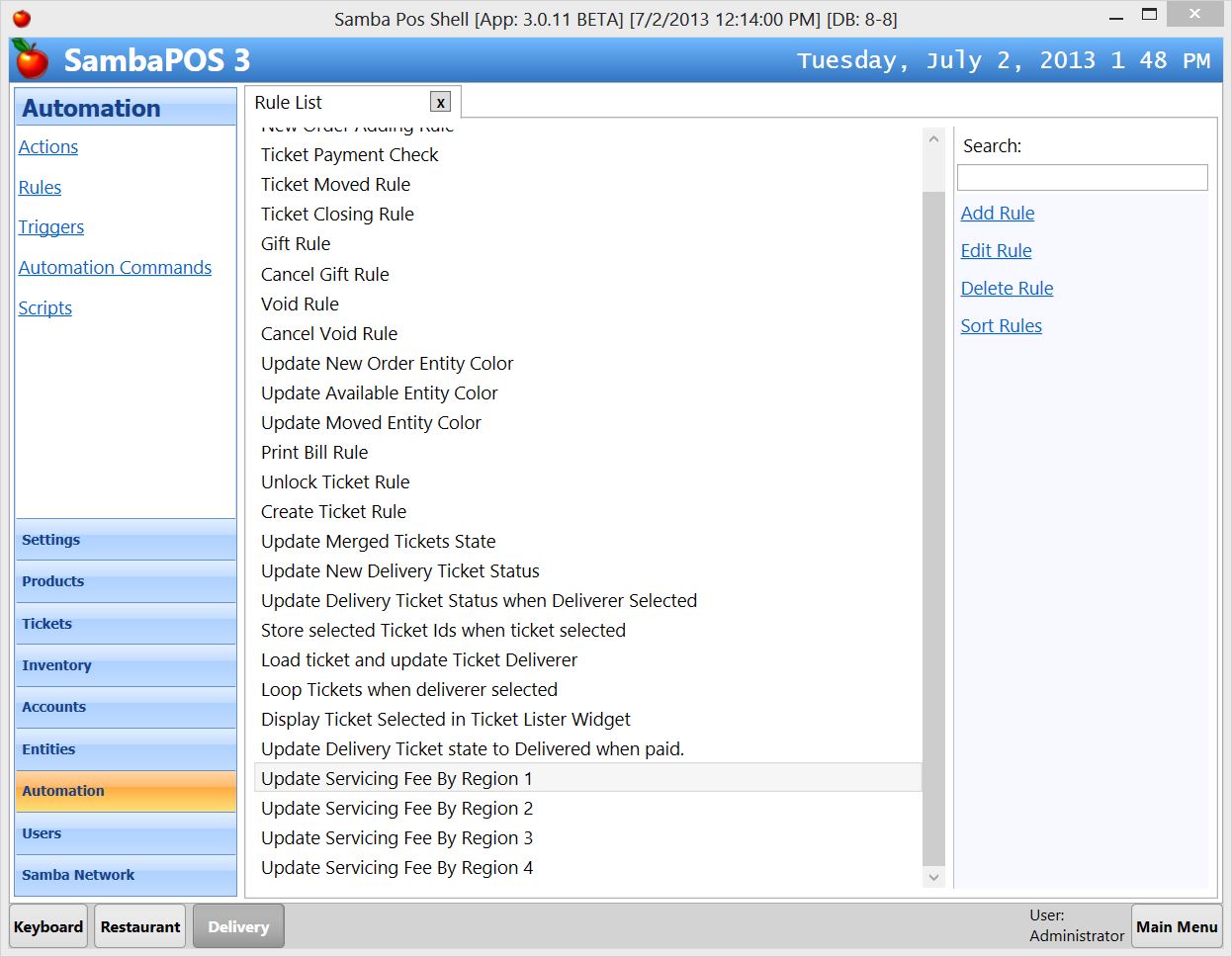Click the scroll-down arrow below rule list

(x=932, y=877)
